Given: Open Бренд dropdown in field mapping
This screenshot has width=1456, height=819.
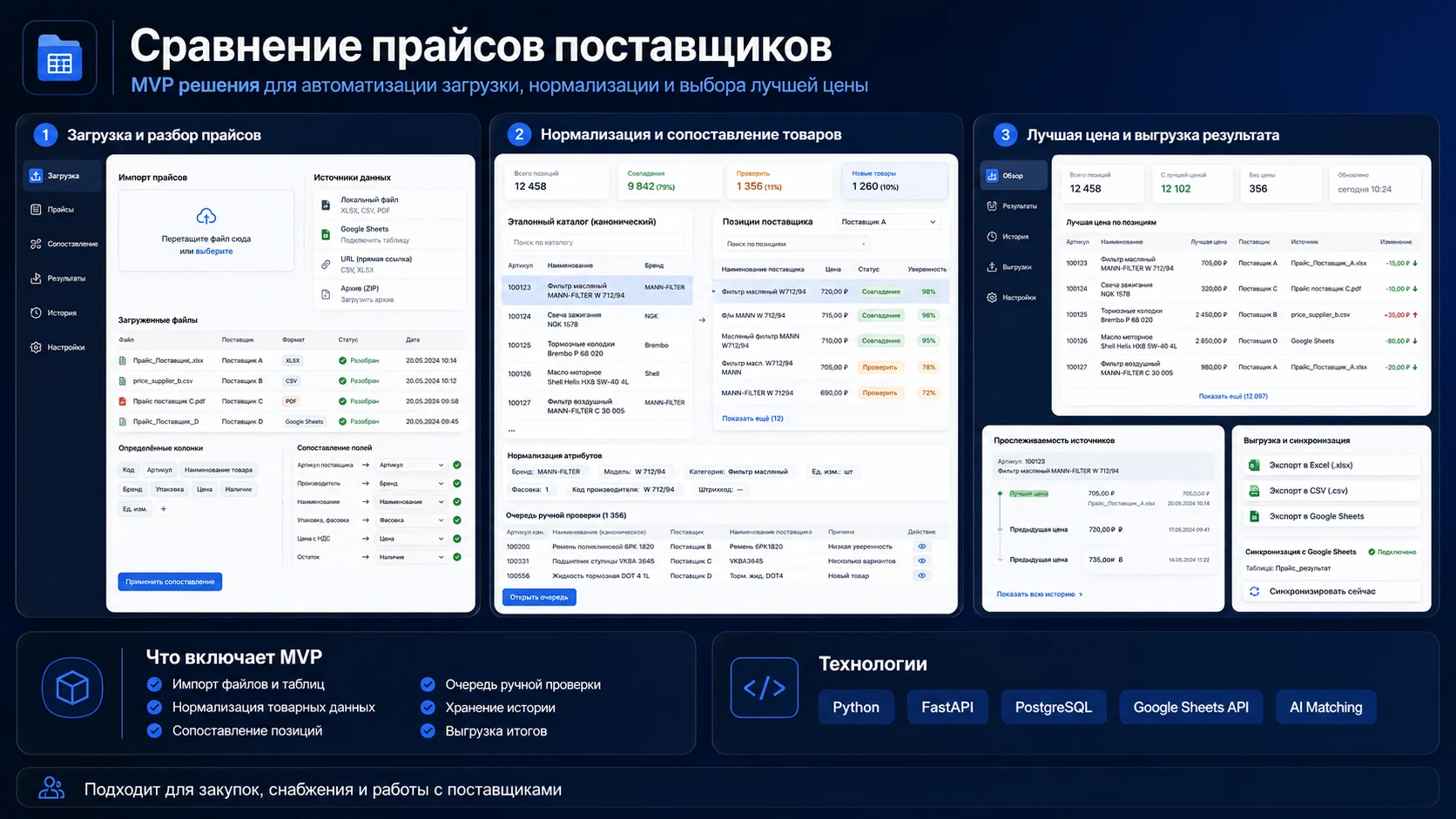Looking at the screenshot, I should [411, 483].
